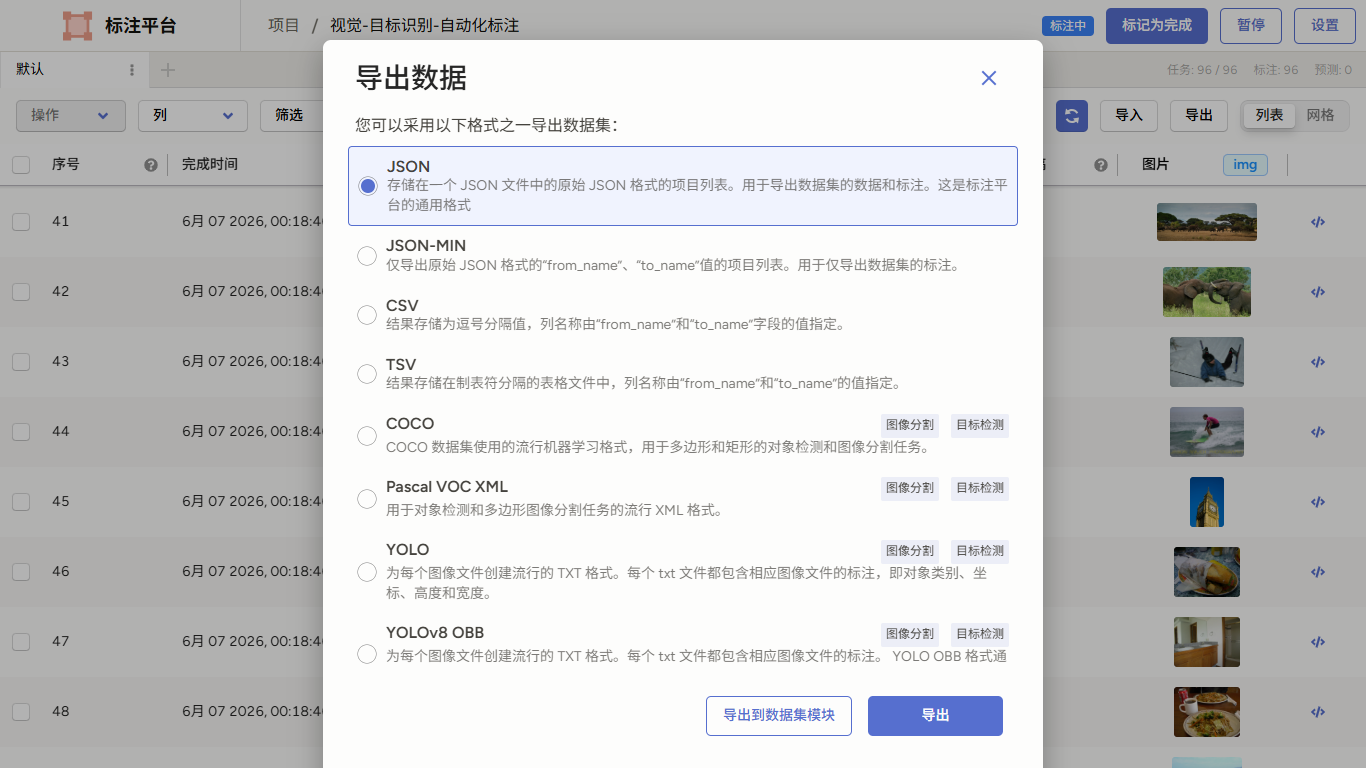Click the help icon next to 序号 column
Screen dimensions: 1366x768
point(151,165)
